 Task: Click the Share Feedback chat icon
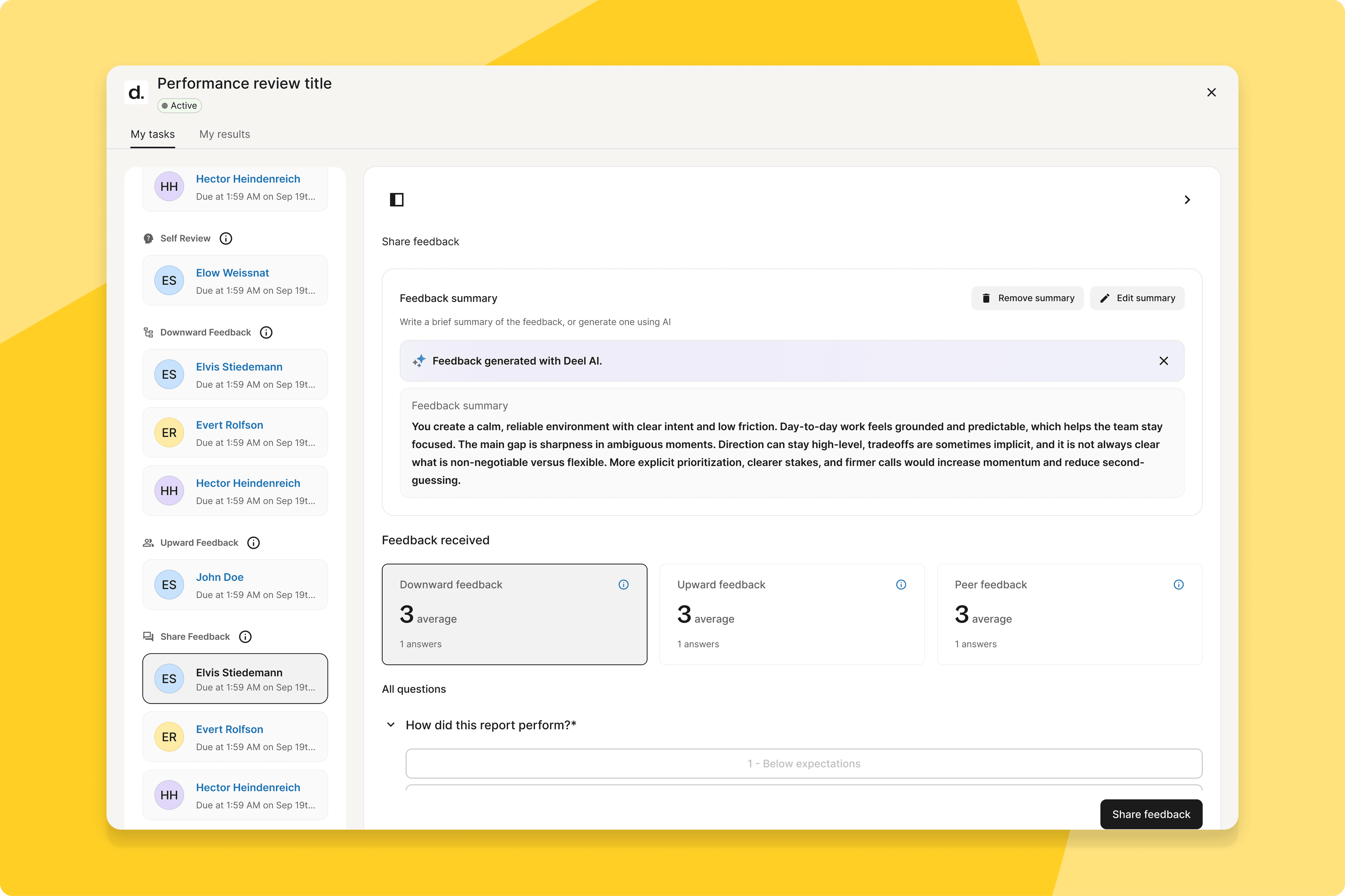(149, 637)
